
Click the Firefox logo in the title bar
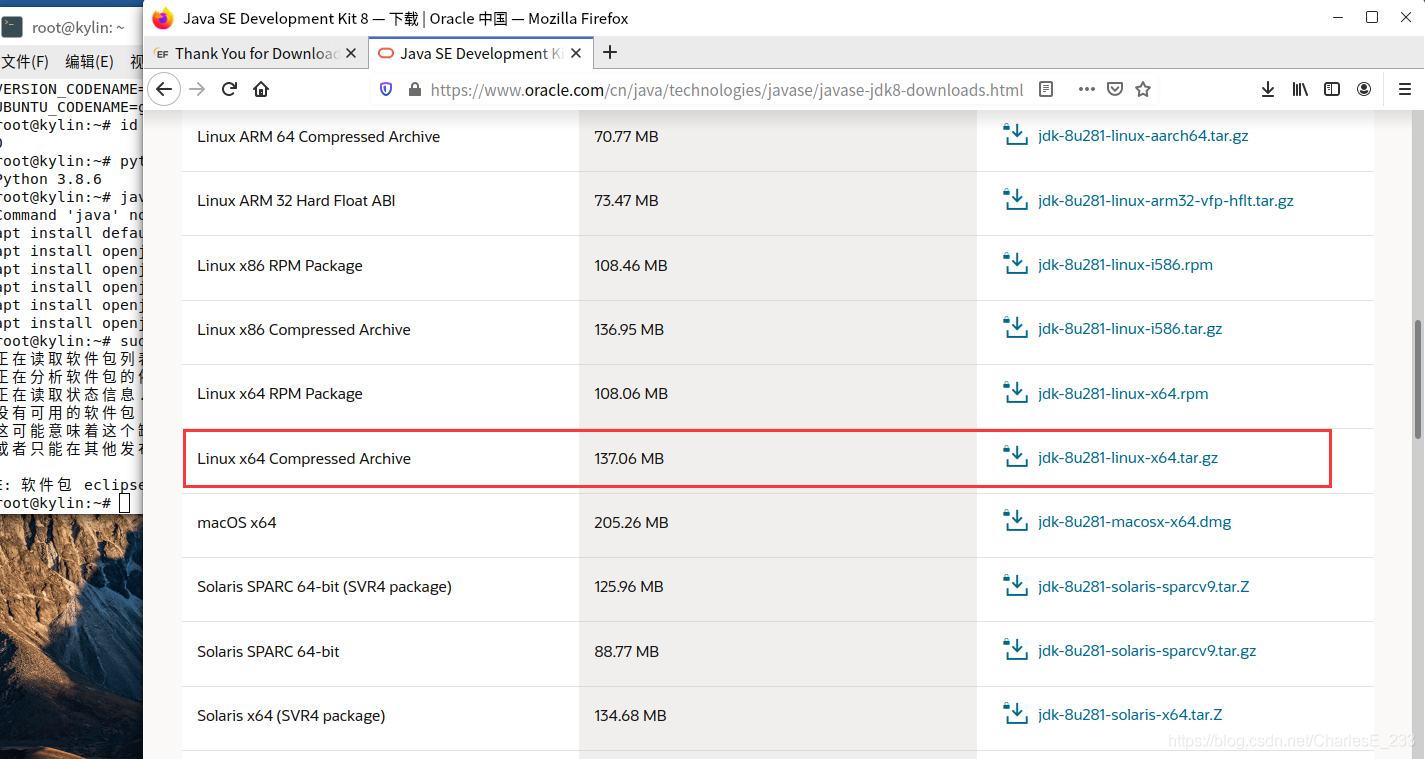click(x=162, y=18)
